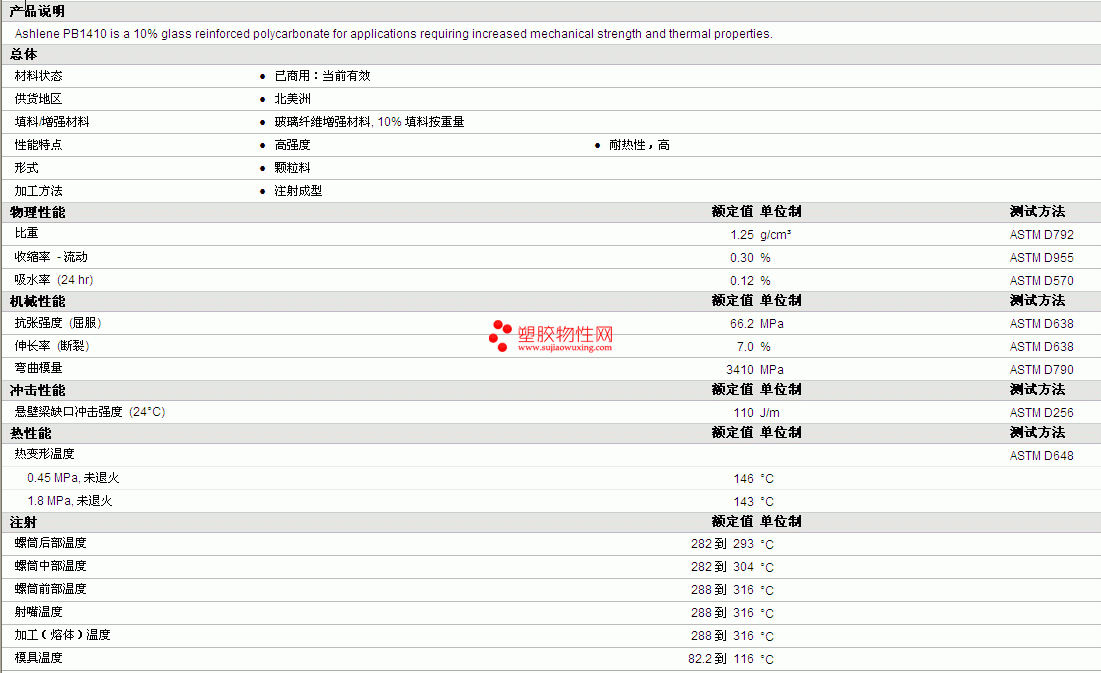Click the g/cm³ unit
1101x673 pixels.
tap(775, 235)
